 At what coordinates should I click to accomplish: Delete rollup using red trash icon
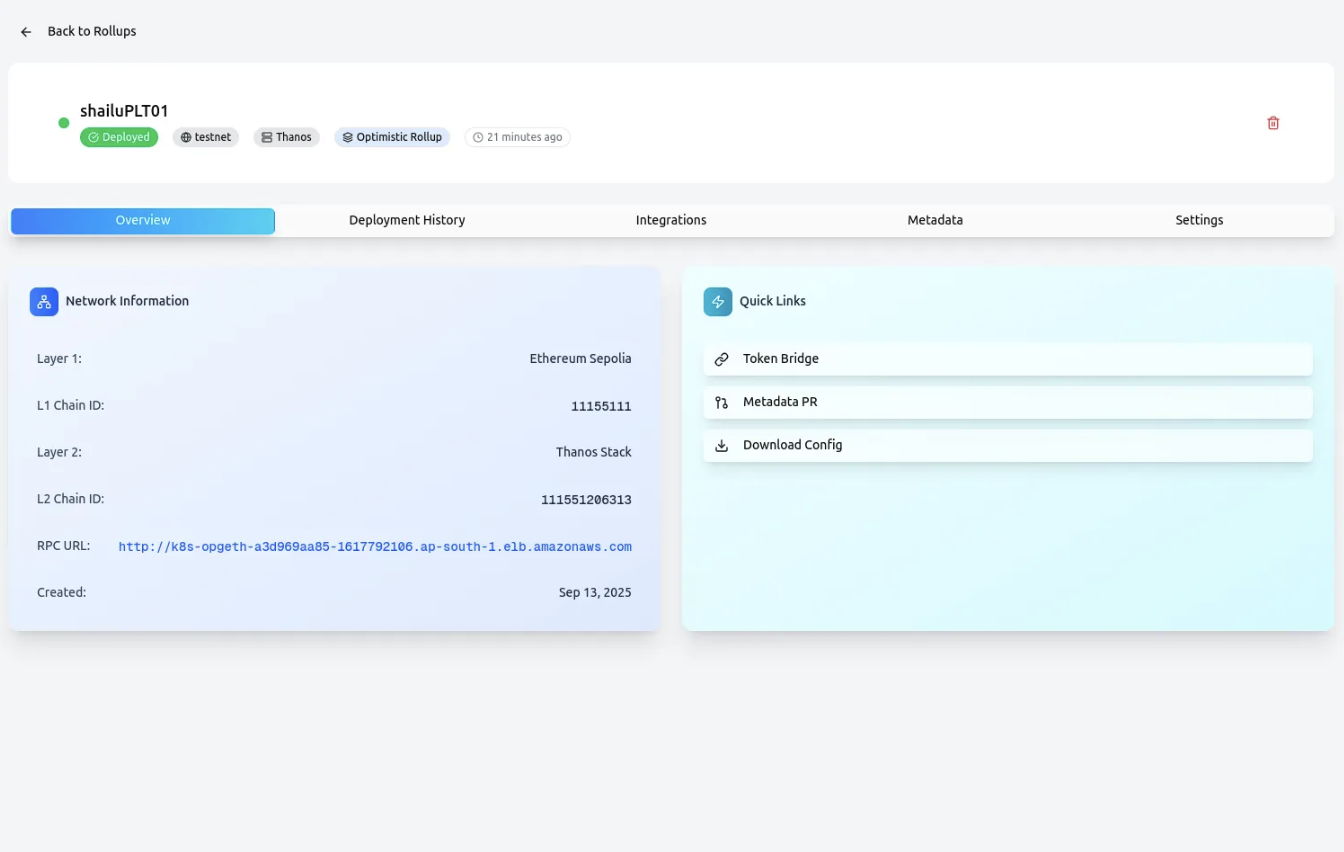[x=1273, y=123]
